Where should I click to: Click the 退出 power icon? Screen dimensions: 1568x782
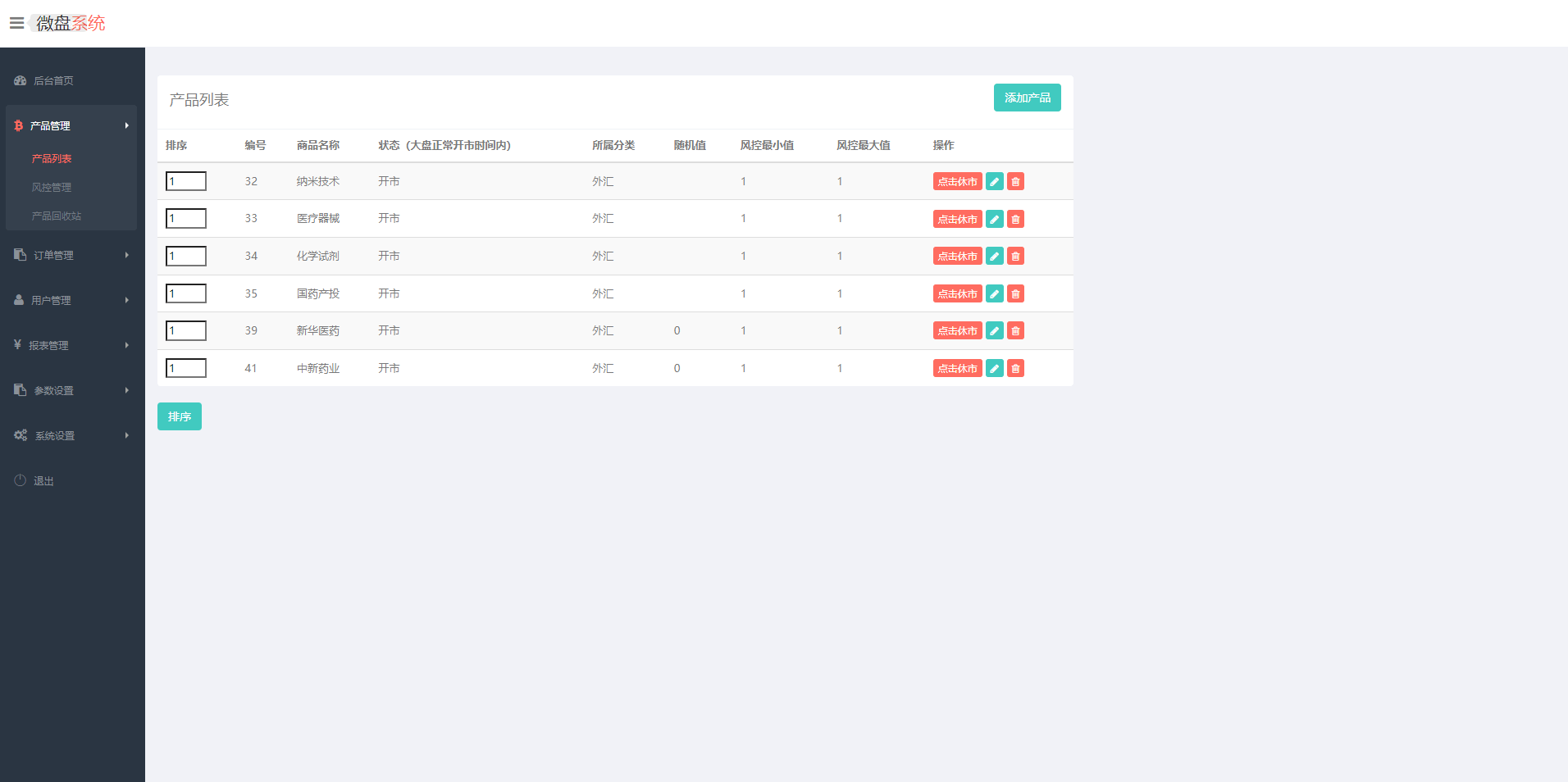[21, 480]
